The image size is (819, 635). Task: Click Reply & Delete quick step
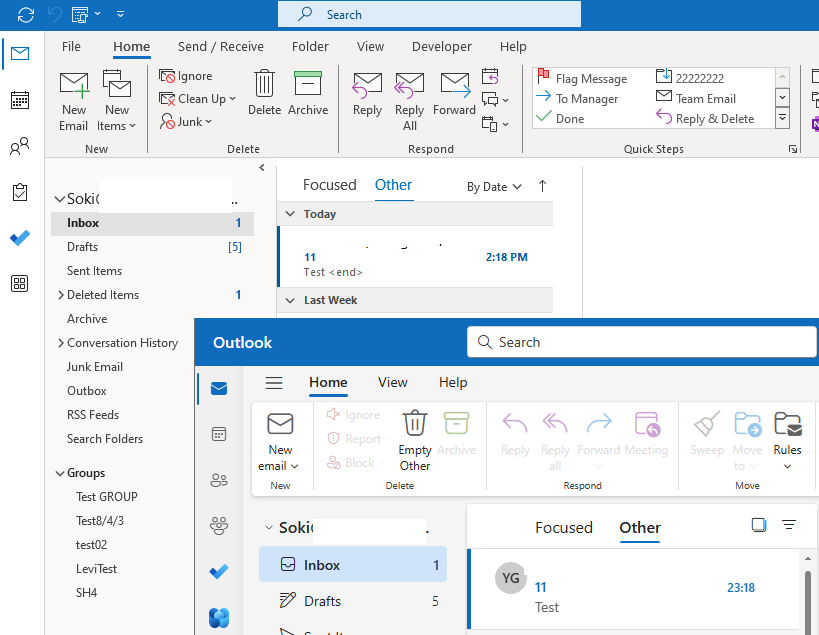coord(705,119)
